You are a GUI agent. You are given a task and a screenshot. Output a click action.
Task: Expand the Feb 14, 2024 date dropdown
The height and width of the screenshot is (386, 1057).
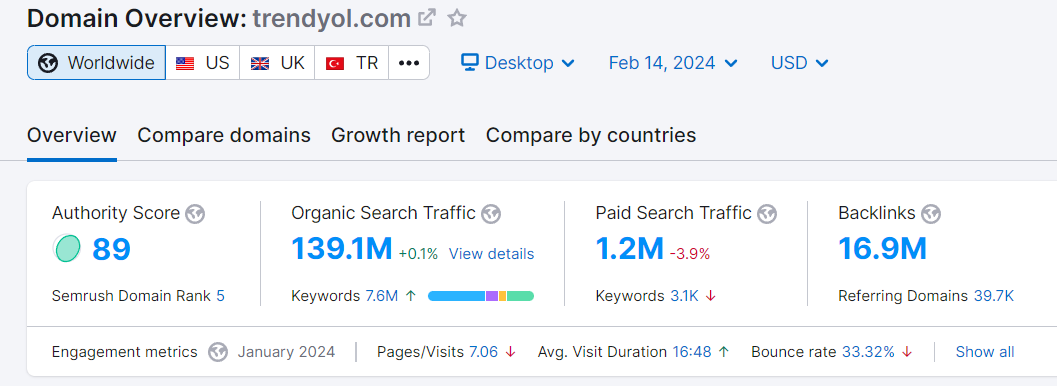click(x=673, y=63)
